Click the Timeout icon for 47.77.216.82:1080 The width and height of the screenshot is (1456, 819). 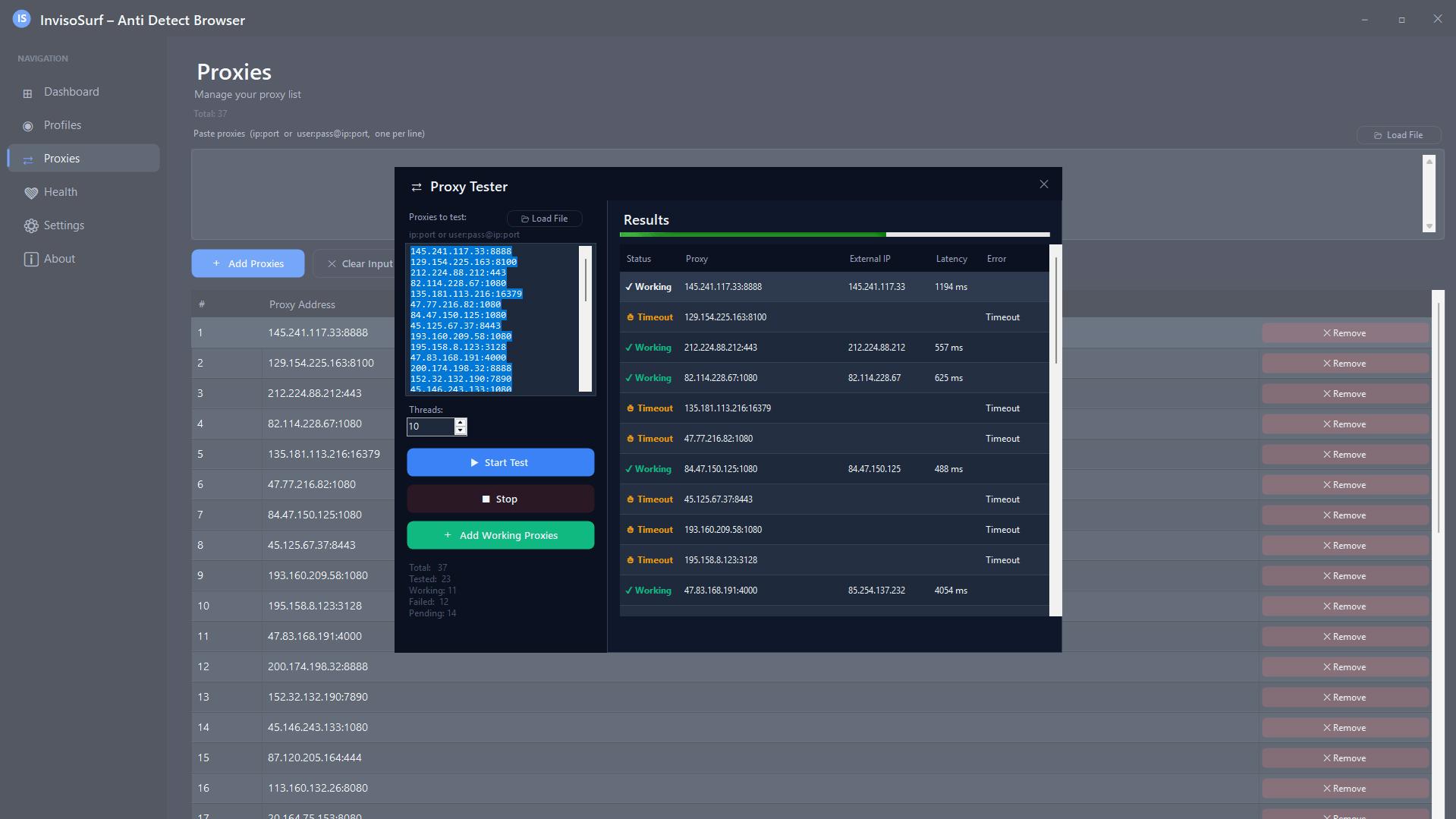click(630, 439)
